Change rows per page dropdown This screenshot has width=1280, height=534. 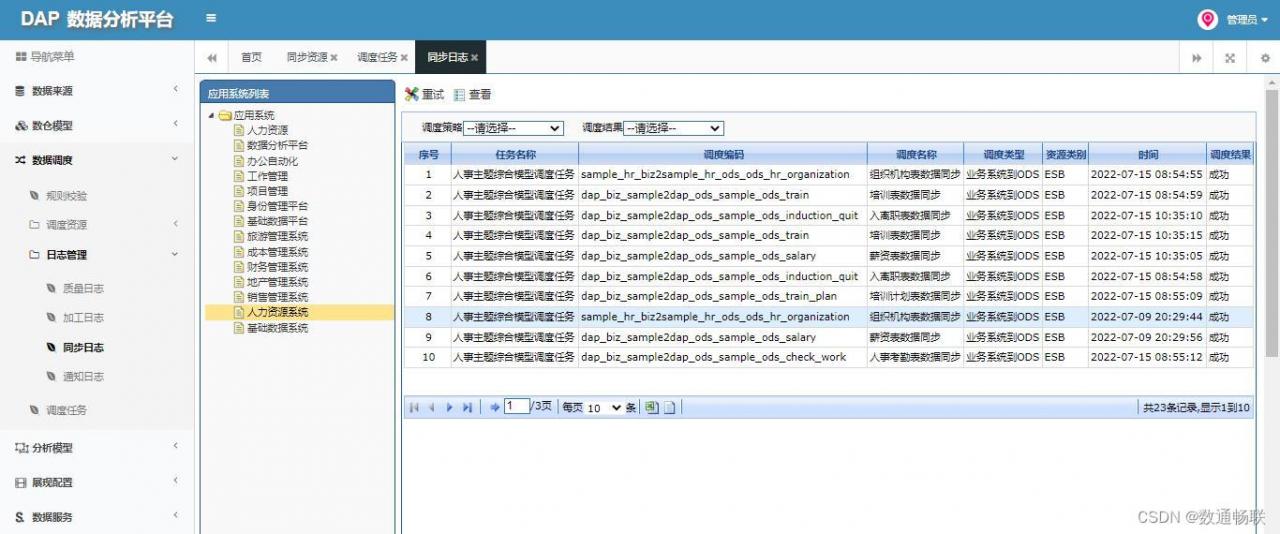click(x=604, y=408)
